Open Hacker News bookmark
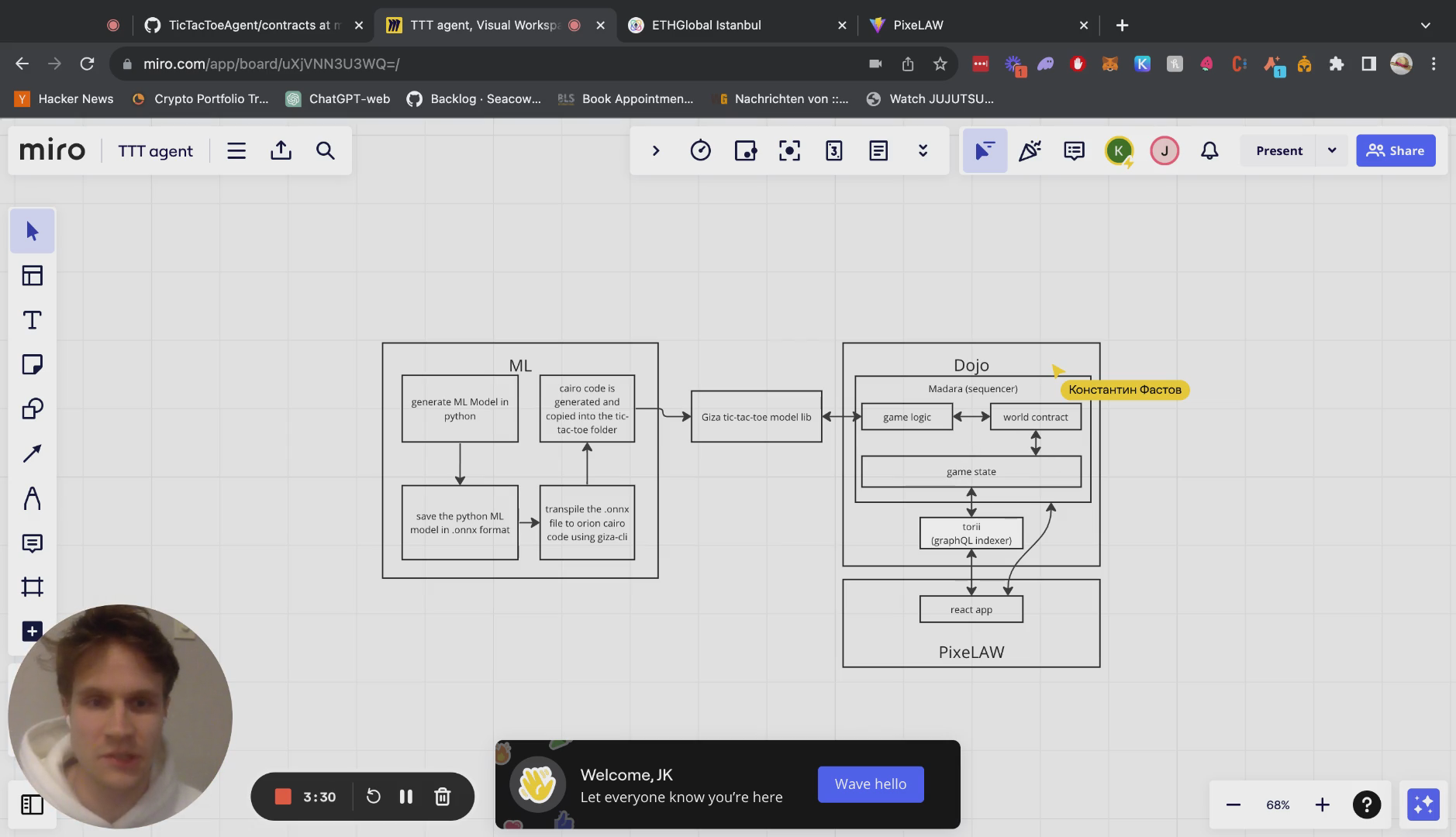 [65, 98]
